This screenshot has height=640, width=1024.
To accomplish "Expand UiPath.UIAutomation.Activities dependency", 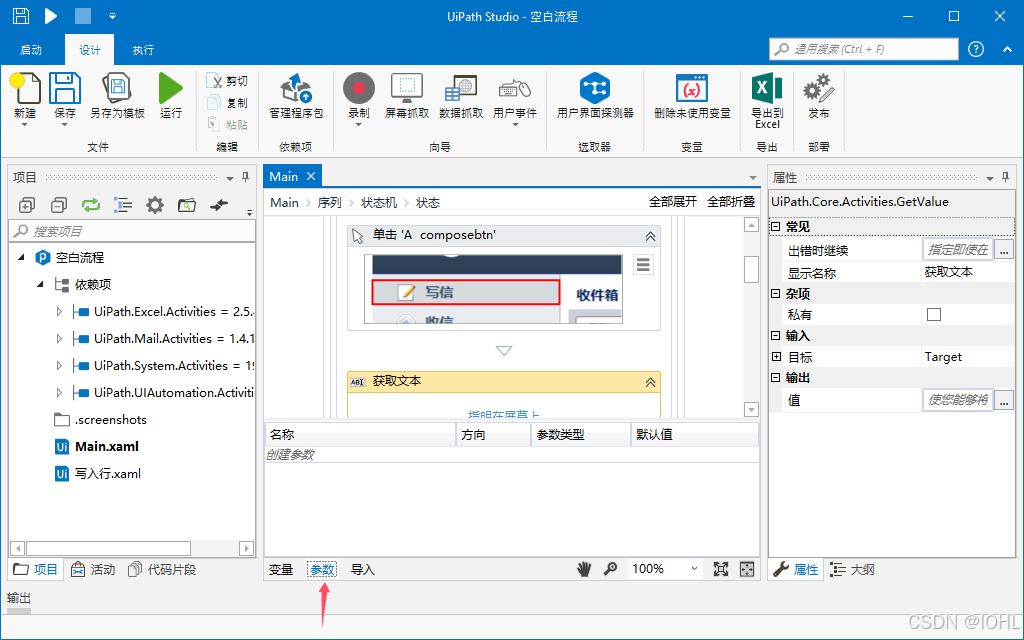I will (x=59, y=392).
